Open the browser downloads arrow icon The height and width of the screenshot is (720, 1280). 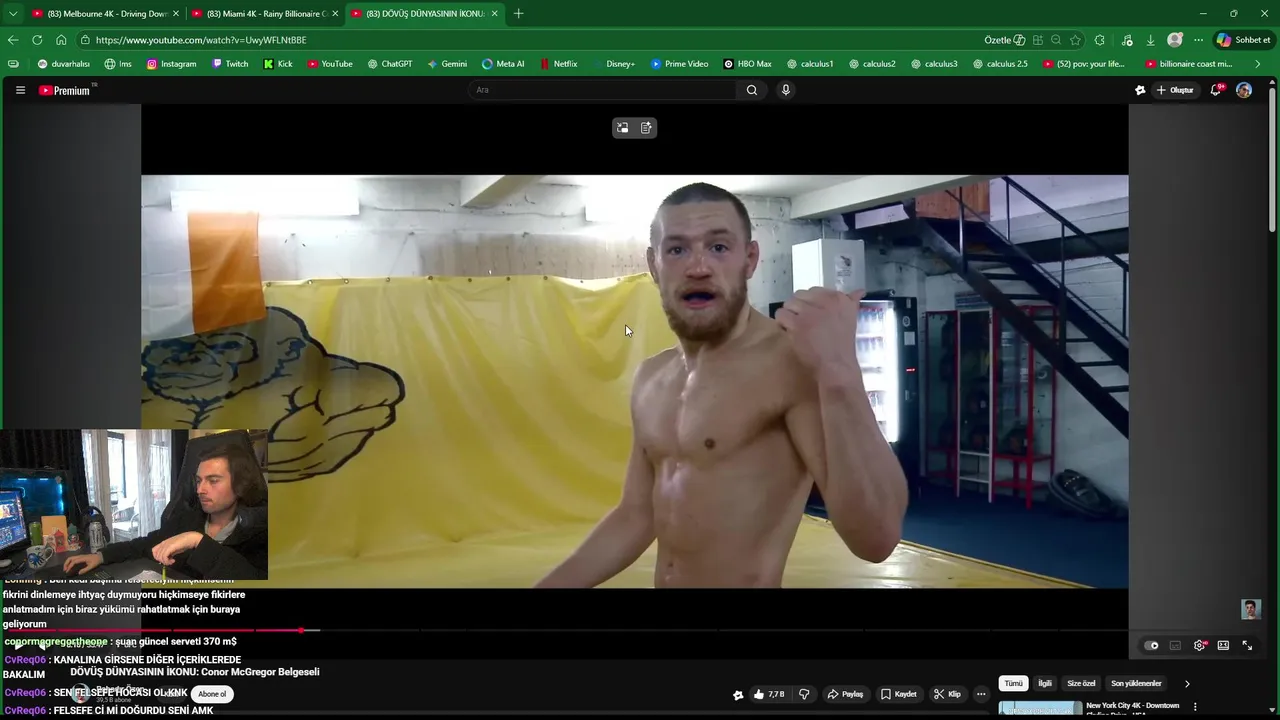click(x=1151, y=40)
